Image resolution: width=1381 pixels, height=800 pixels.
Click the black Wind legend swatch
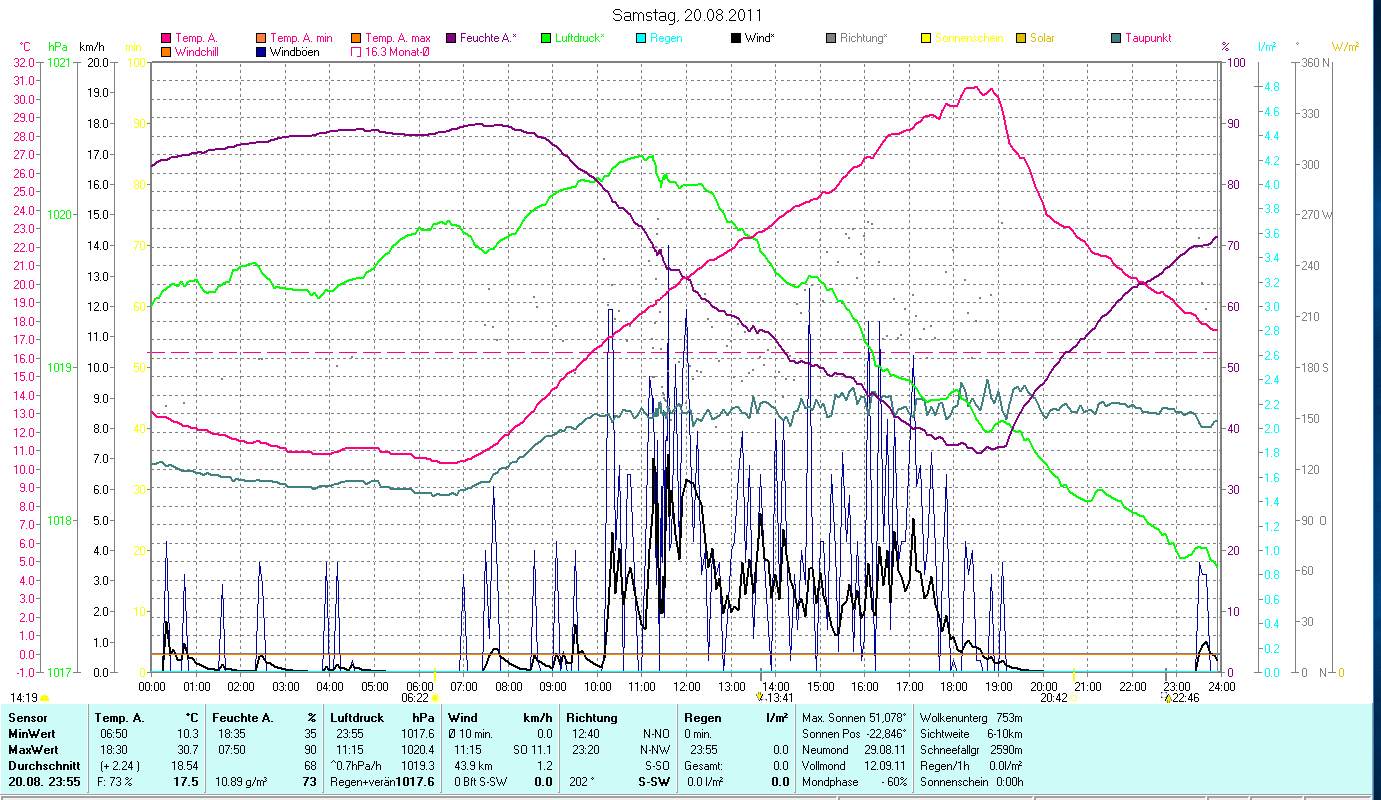(x=736, y=39)
